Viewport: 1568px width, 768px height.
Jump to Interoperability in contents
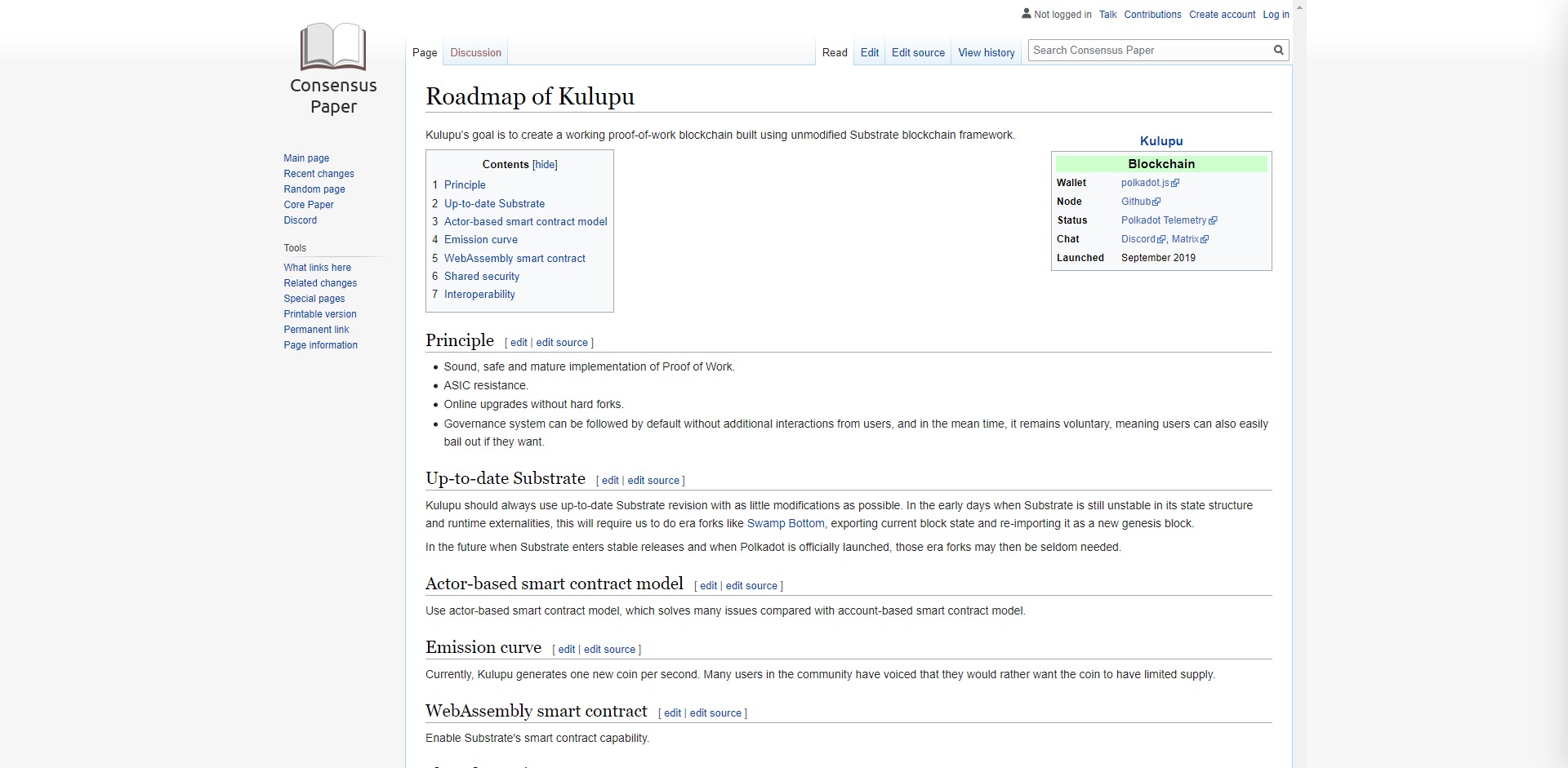pyautogui.click(x=479, y=295)
